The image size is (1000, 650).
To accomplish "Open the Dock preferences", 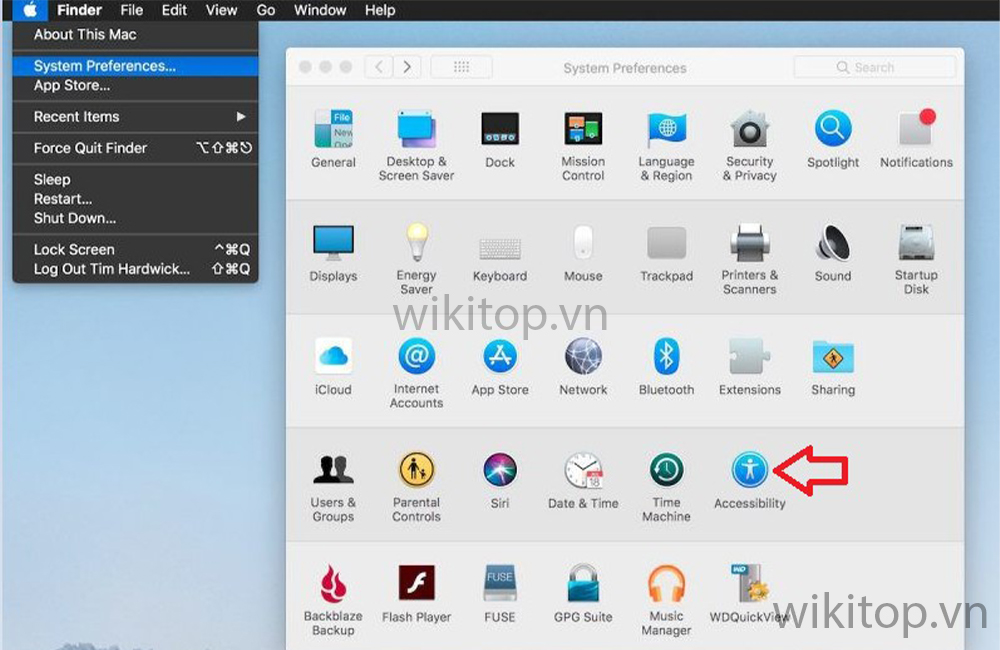I will 500,139.
